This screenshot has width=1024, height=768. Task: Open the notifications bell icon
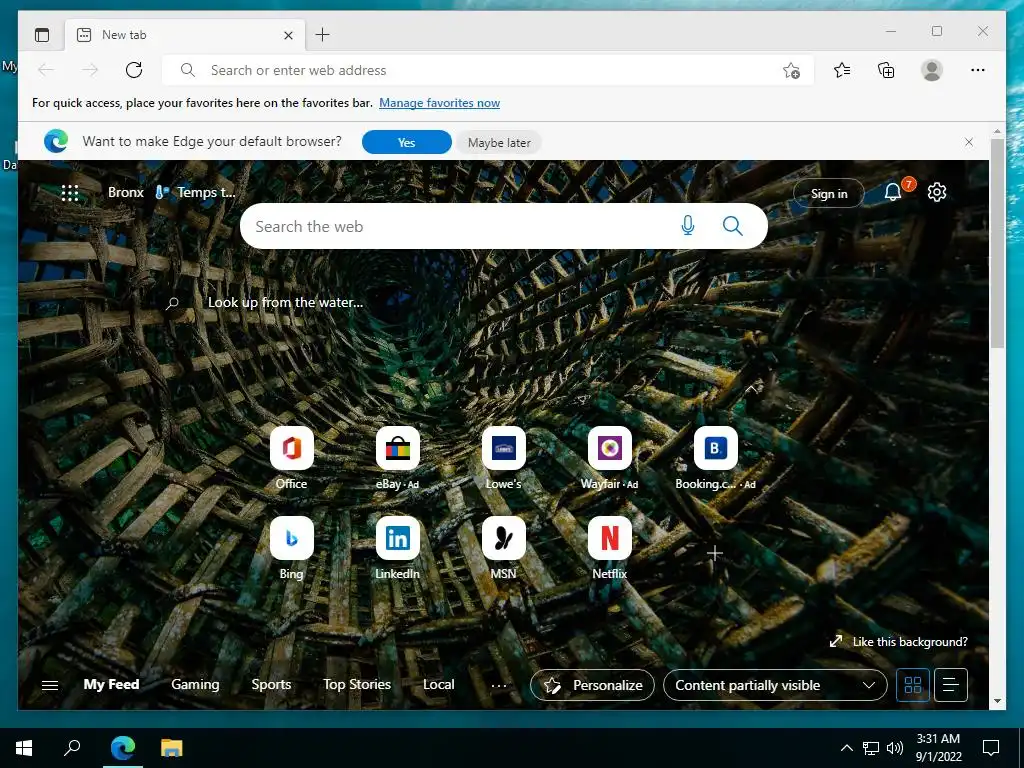tap(893, 192)
